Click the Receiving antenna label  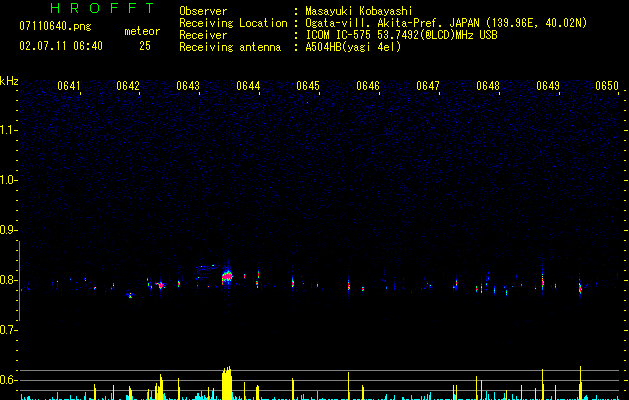coord(230,47)
